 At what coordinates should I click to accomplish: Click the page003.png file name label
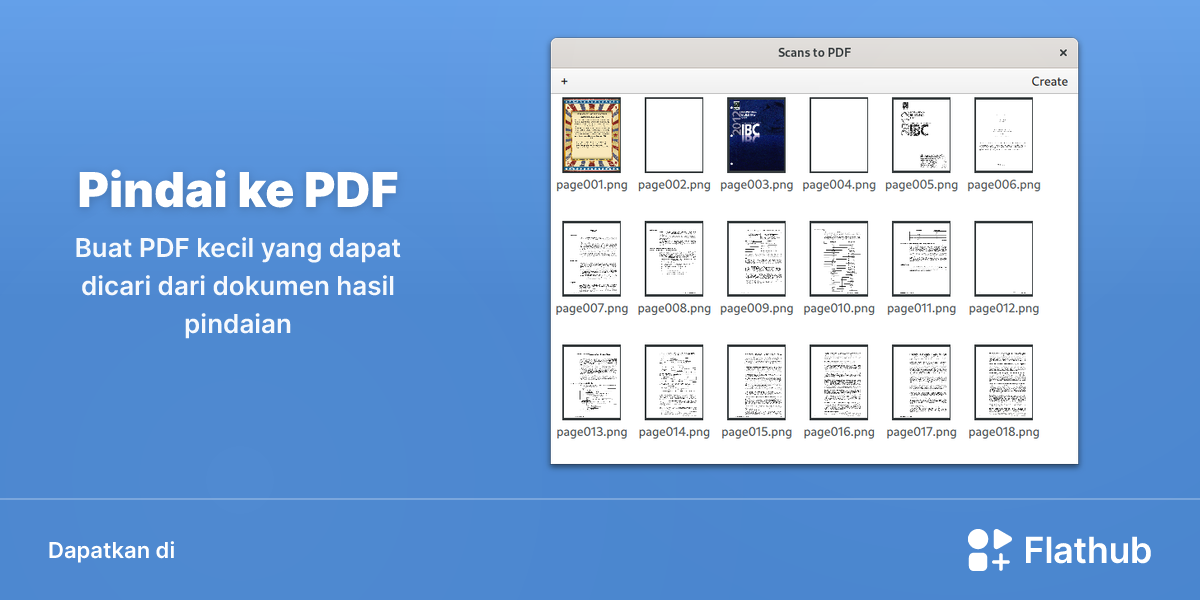tap(756, 185)
